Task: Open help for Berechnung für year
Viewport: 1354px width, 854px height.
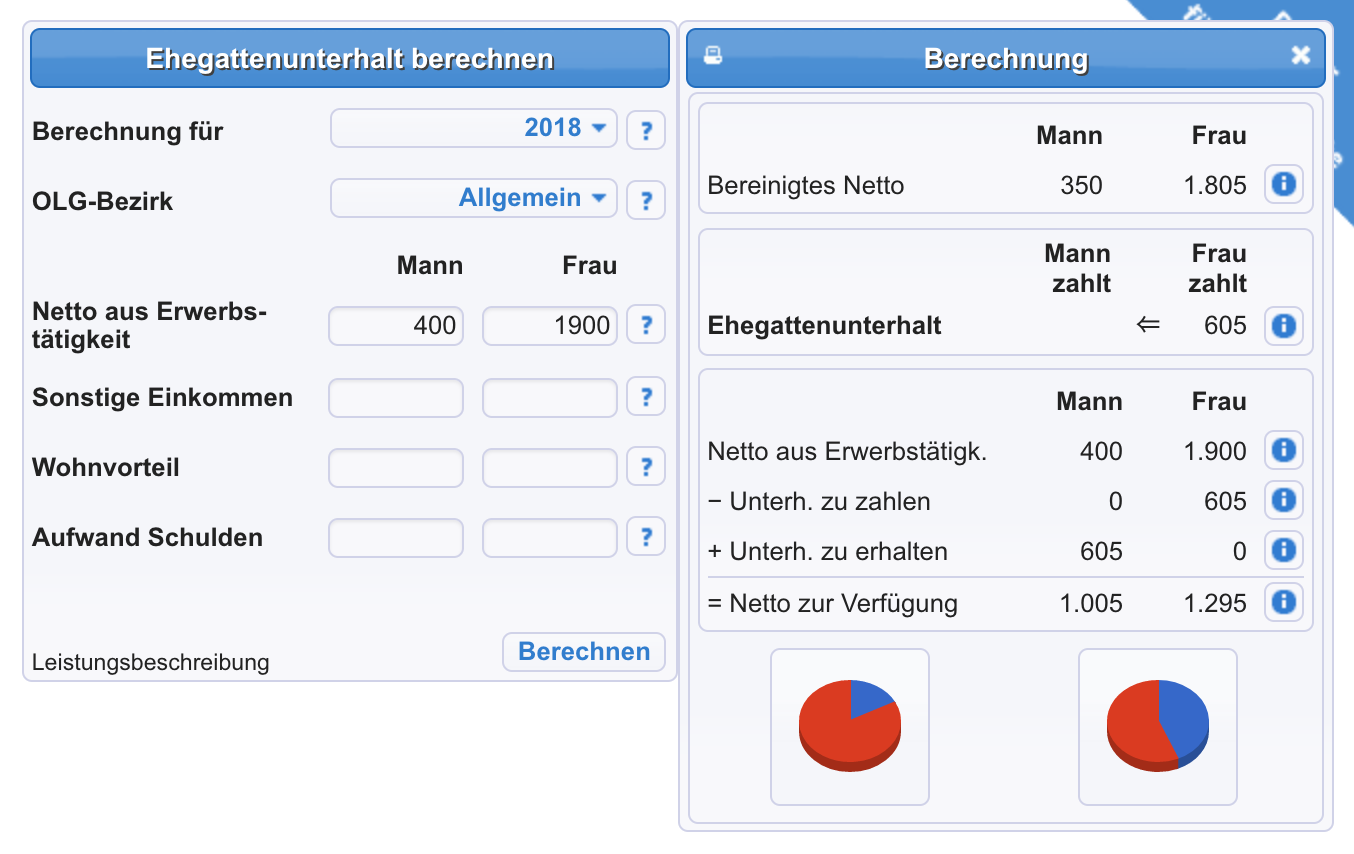Action: point(646,130)
